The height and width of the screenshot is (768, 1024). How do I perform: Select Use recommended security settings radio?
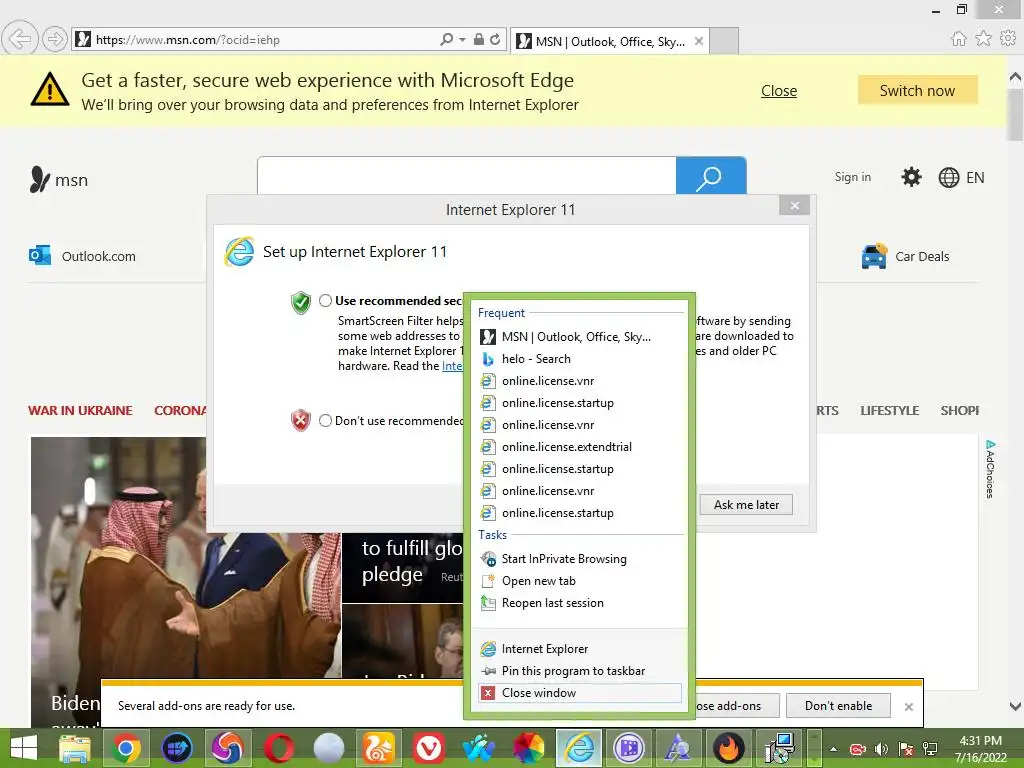click(325, 300)
